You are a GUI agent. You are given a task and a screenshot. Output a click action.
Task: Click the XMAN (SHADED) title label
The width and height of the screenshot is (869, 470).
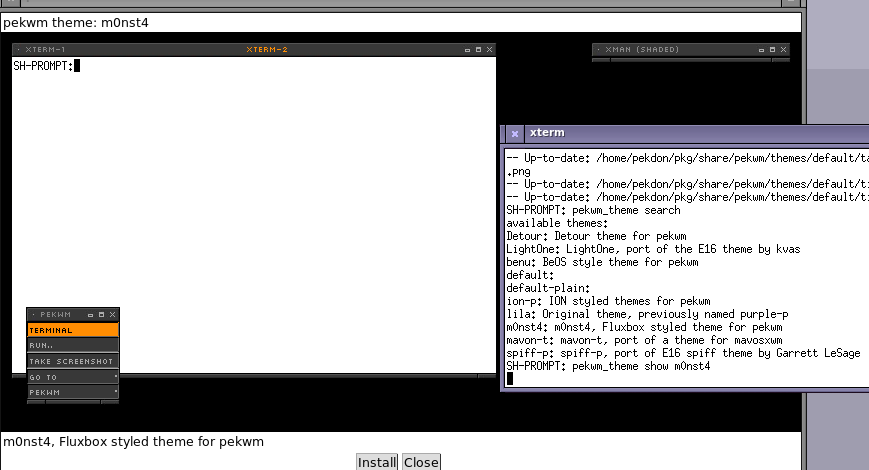click(x=642, y=50)
